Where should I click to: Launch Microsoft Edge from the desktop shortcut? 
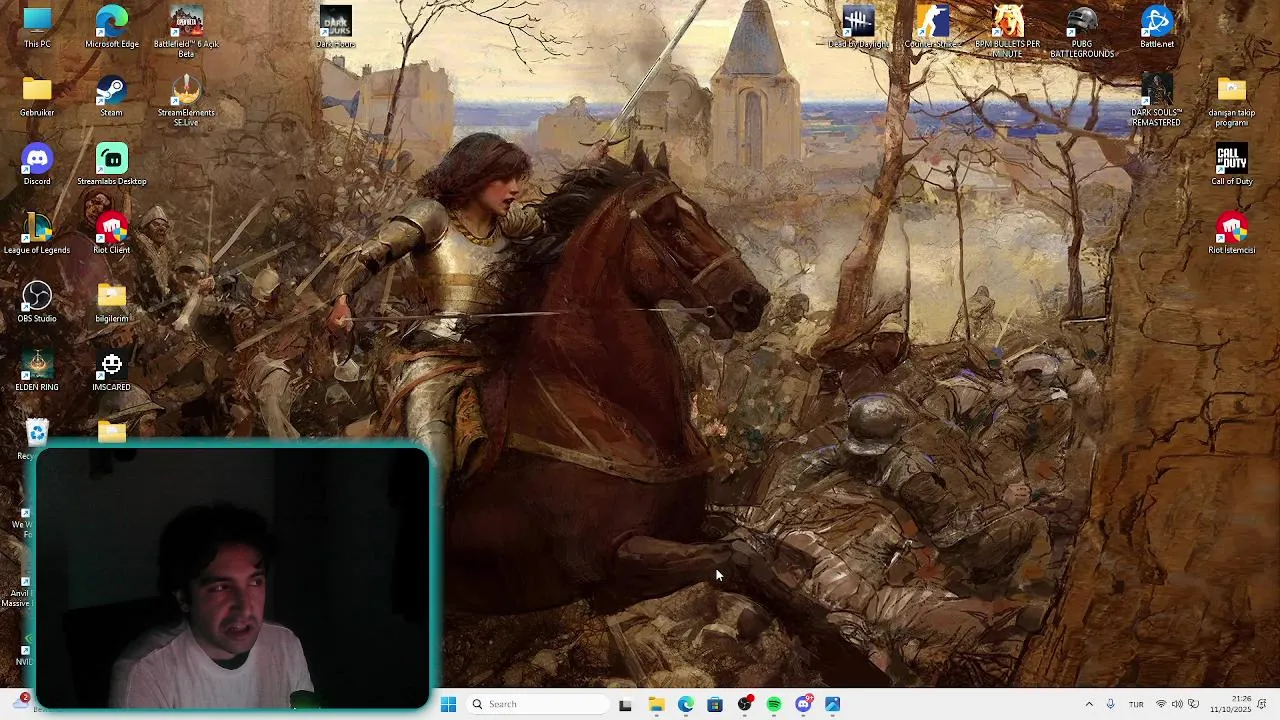pyautogui.click(x=112, y=27)
